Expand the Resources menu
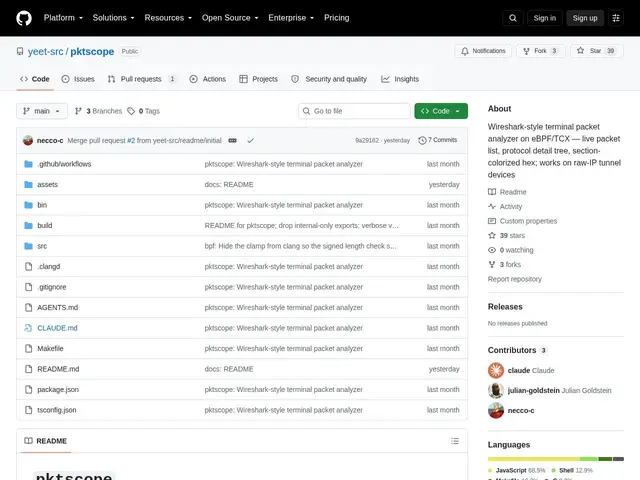 168,18
